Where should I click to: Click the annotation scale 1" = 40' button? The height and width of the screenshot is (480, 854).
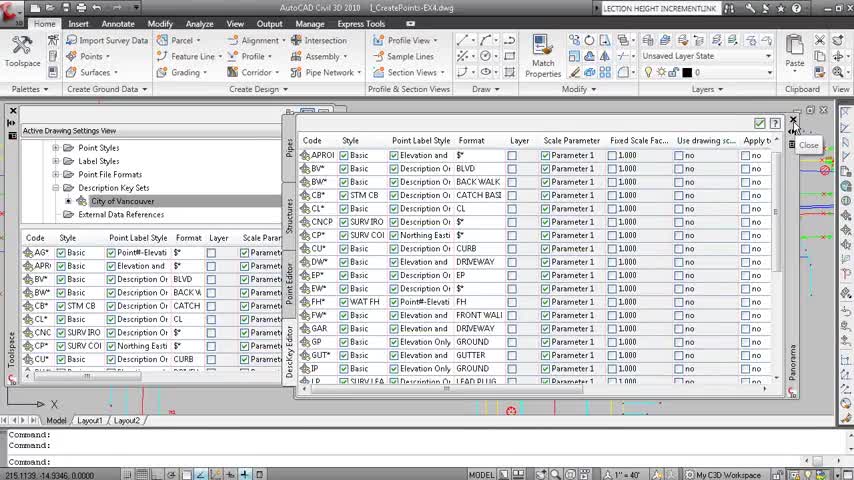(624, 475)
